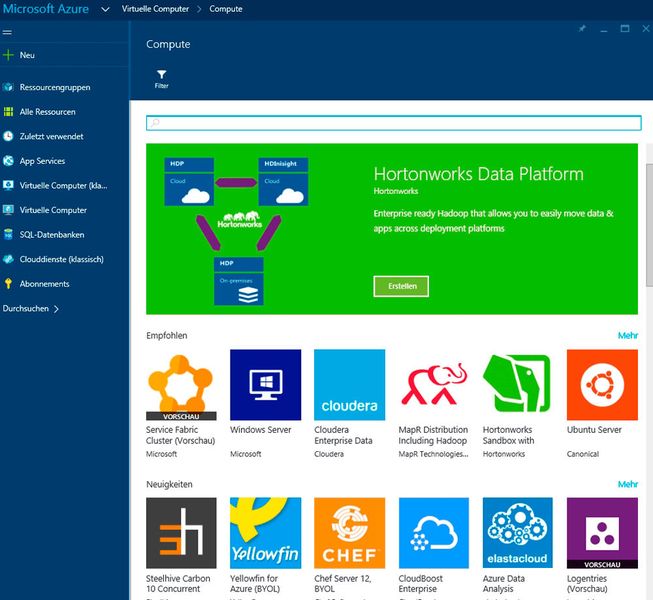The image size is (653, 600).
Task: Click the green plus Neu icon
Action: click(8, 55)
